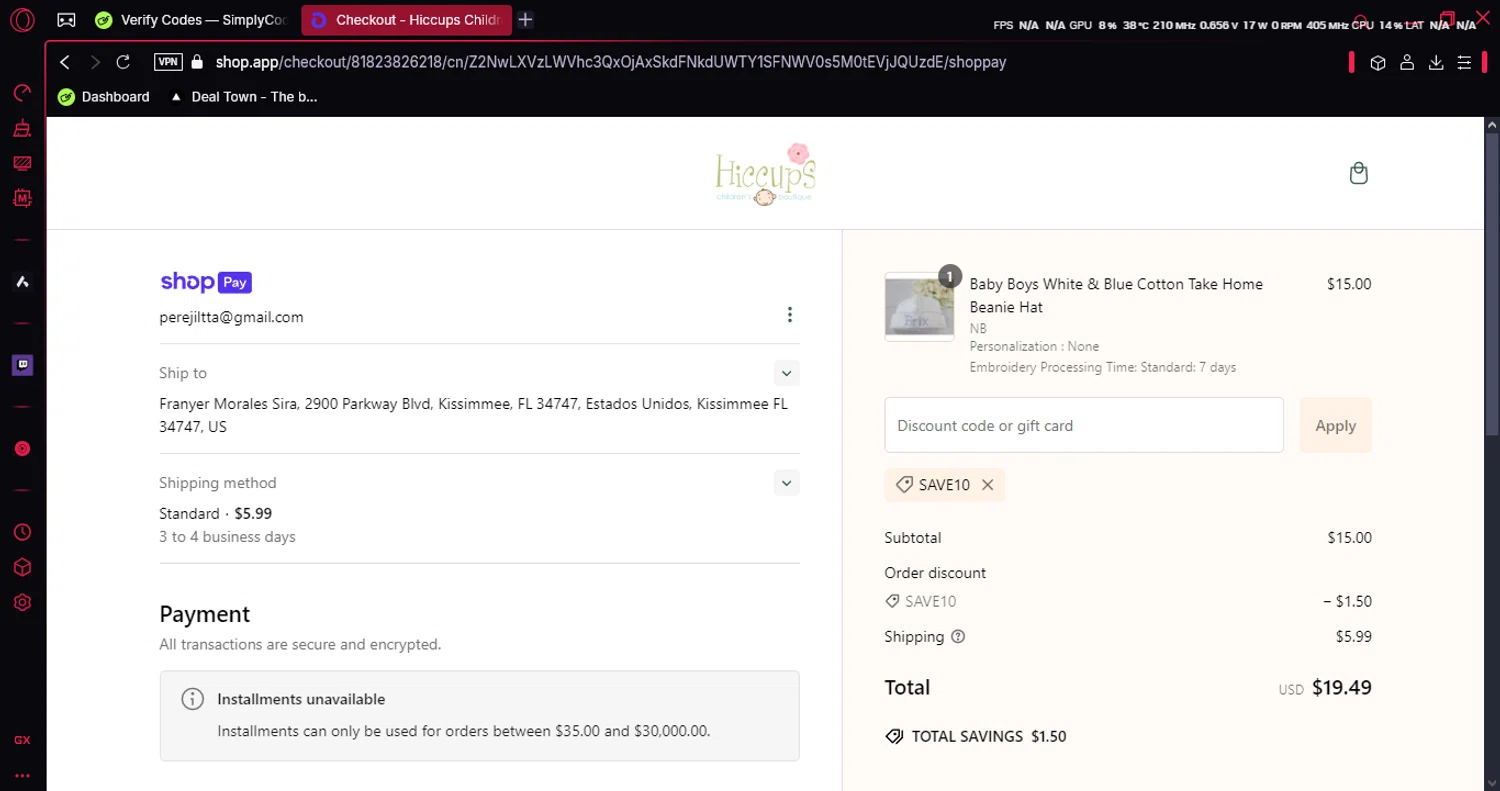The image size is (1500, 791).
Task: Expand the Shipping method chevron
Action: coord(786,483)
